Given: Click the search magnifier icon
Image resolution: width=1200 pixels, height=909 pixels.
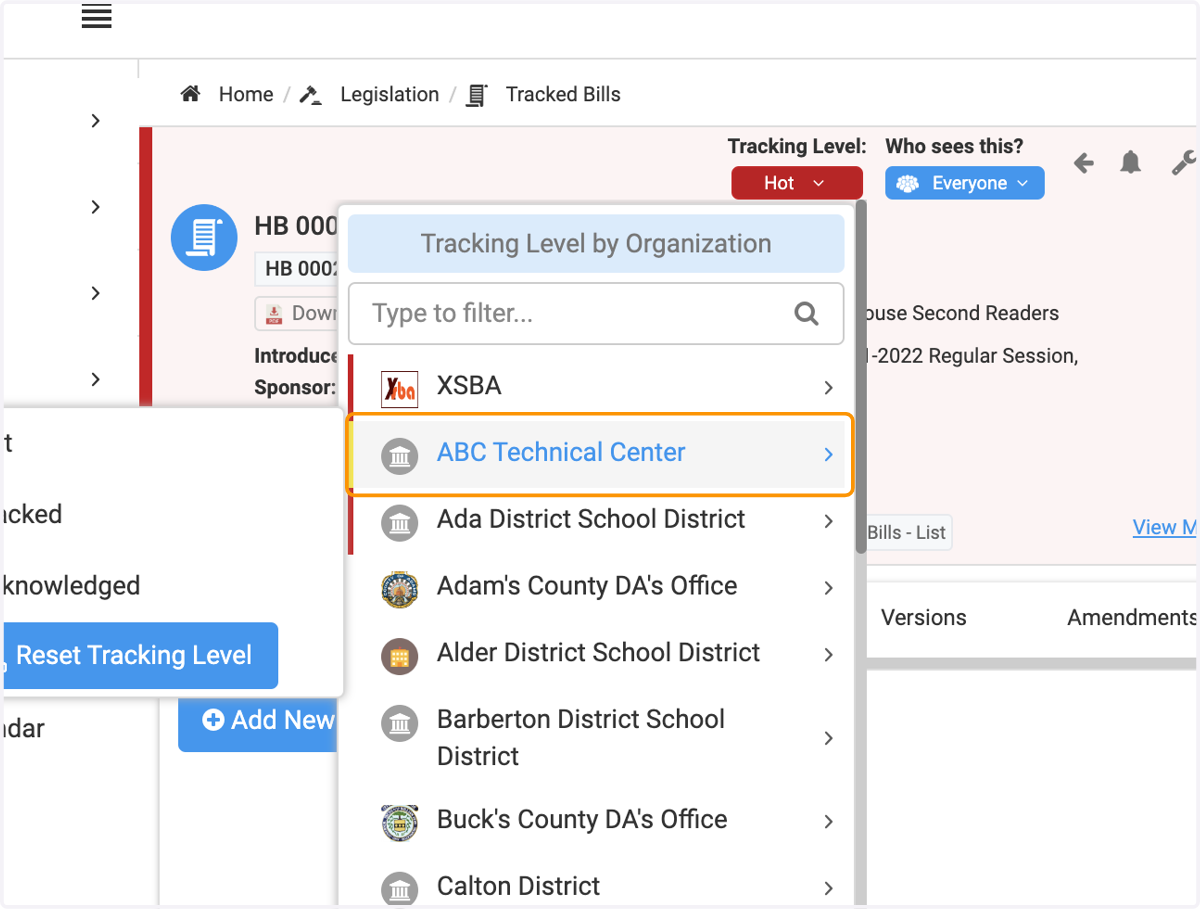Looking at the screenshot, I should point(806,314).
